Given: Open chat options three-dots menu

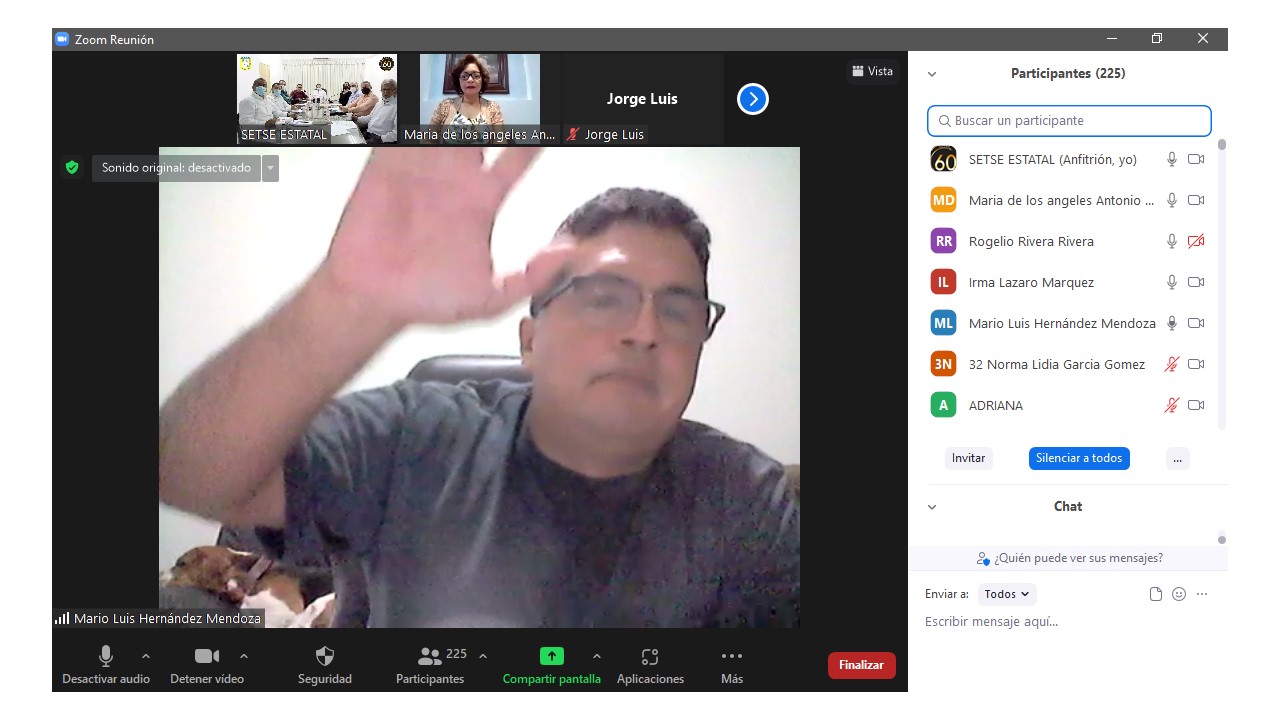Looking at the screenshot, I should point(1202,594).
